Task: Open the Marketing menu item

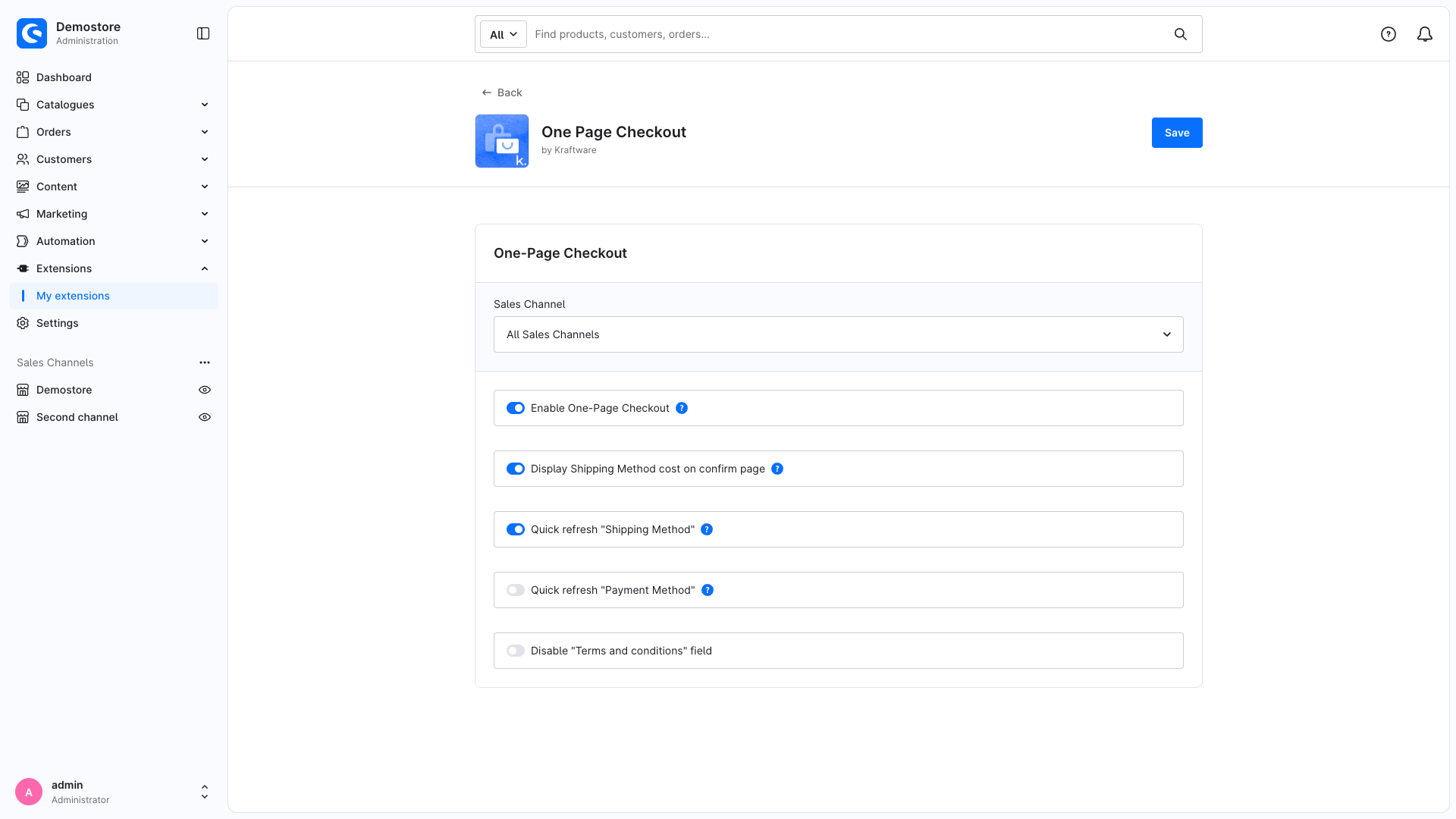Action: click(114, 214)
